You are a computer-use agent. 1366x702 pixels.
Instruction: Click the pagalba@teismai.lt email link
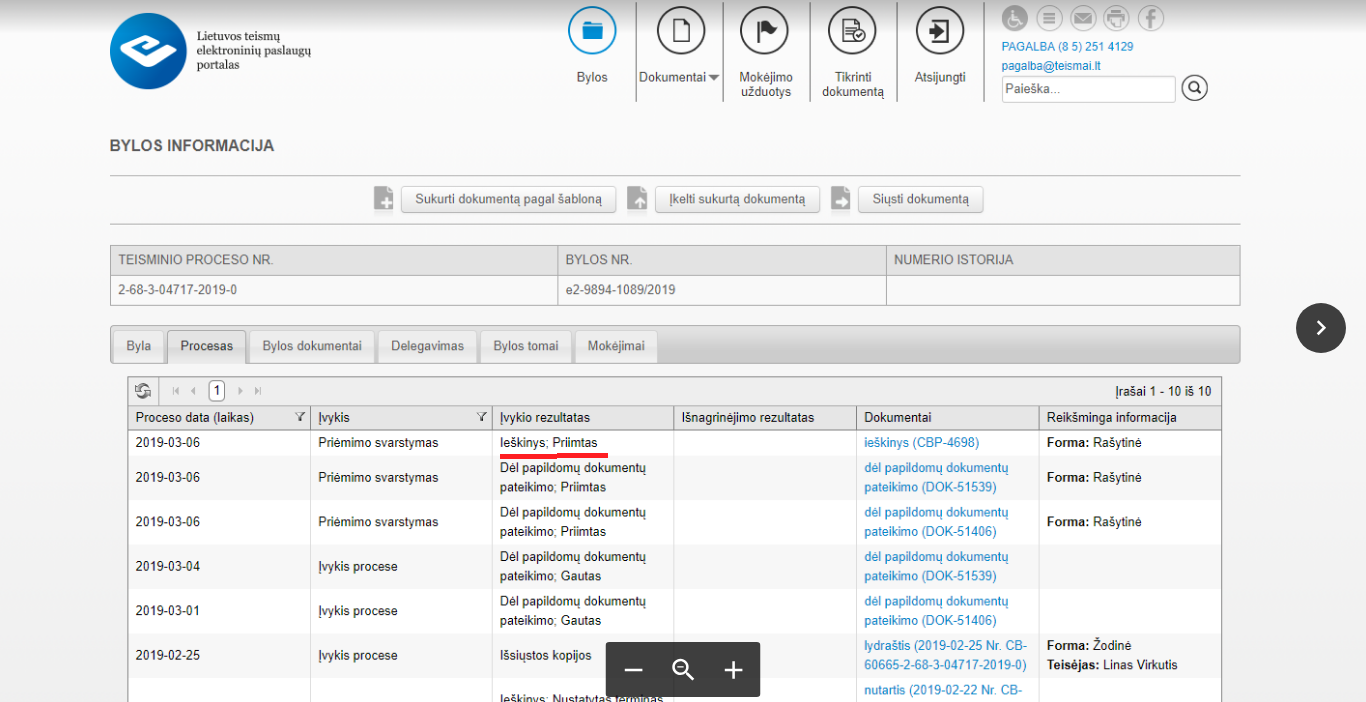1051,66
